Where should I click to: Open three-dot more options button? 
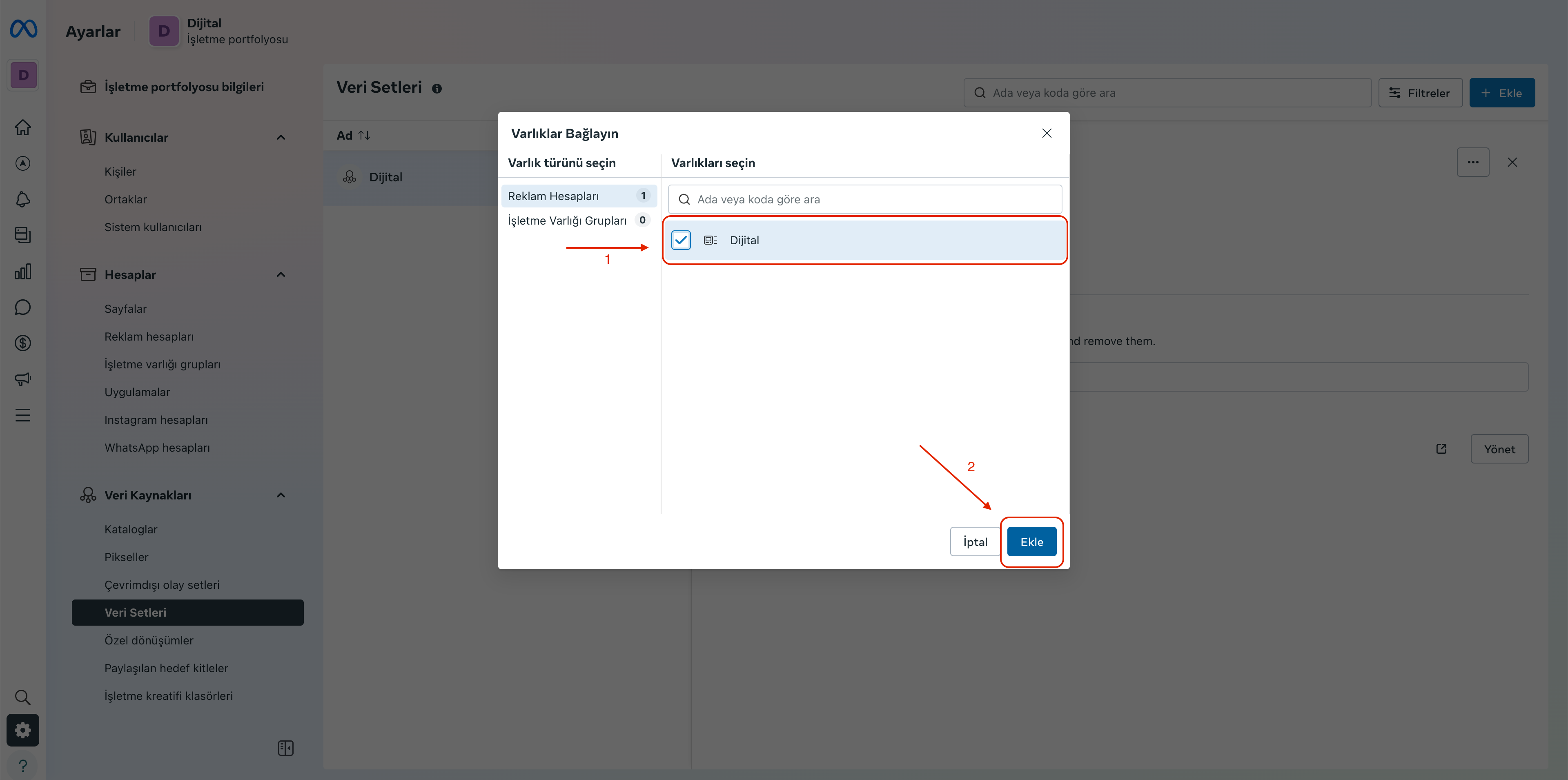[x=1472, y=162]
